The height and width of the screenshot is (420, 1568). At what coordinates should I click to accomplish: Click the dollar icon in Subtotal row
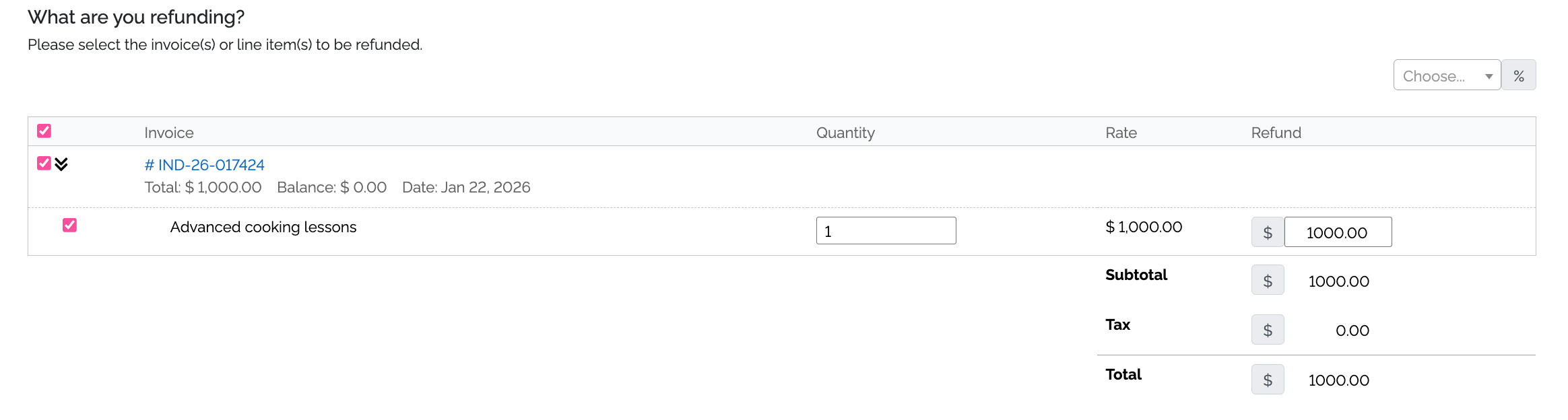pos(1268,281)
